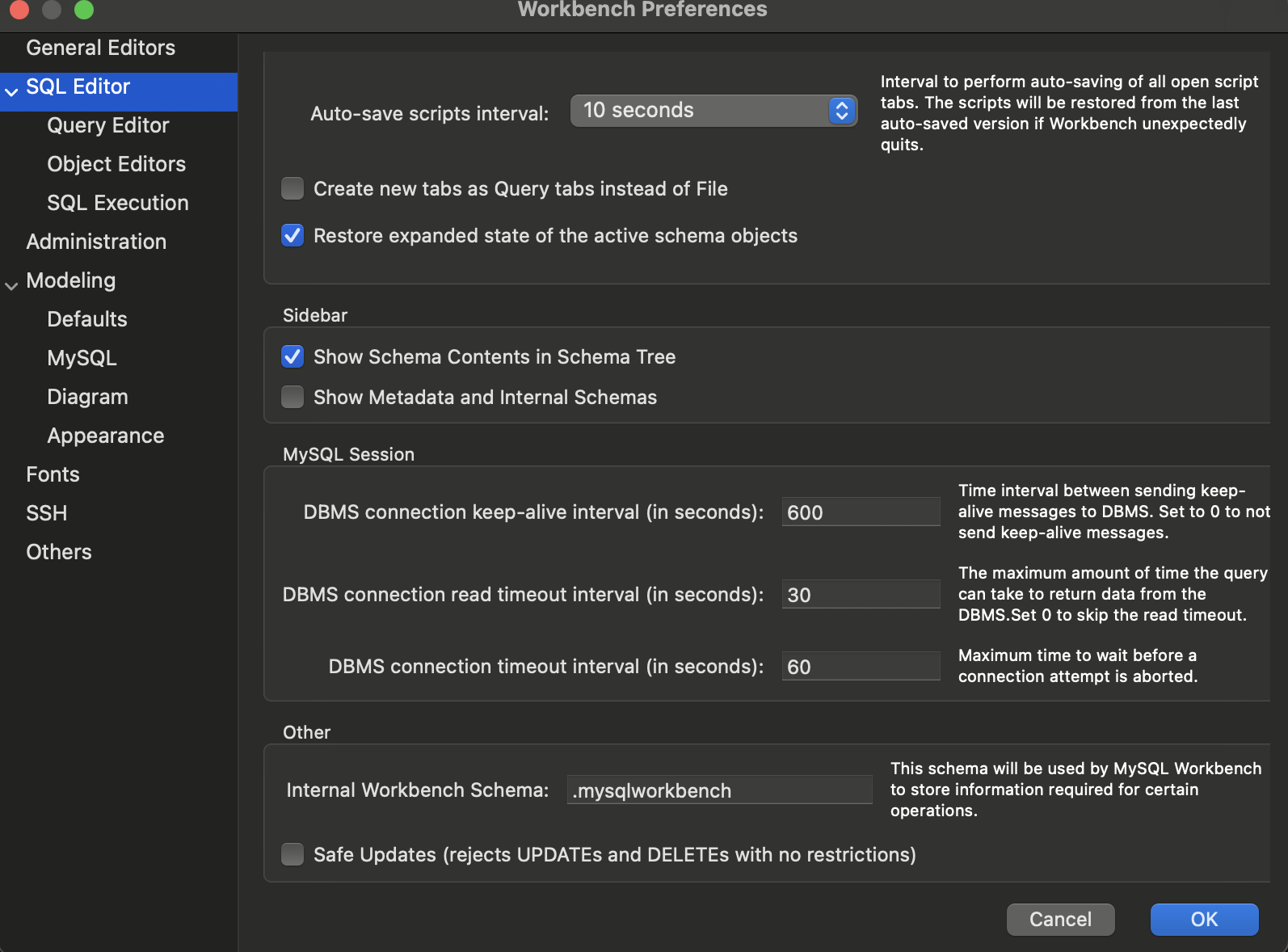
Task: Collapse the Modeling tree chevron
Action: 11,286
